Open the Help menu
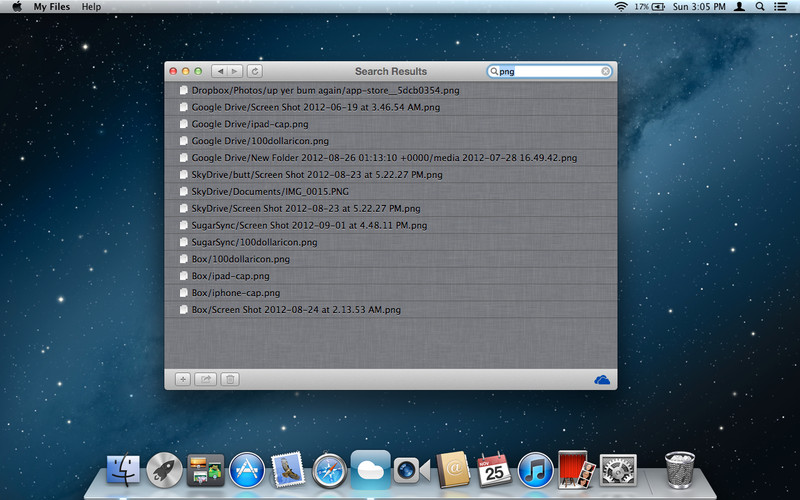The width and height of the screenshot is (800, 500). [x=91, y=7]
